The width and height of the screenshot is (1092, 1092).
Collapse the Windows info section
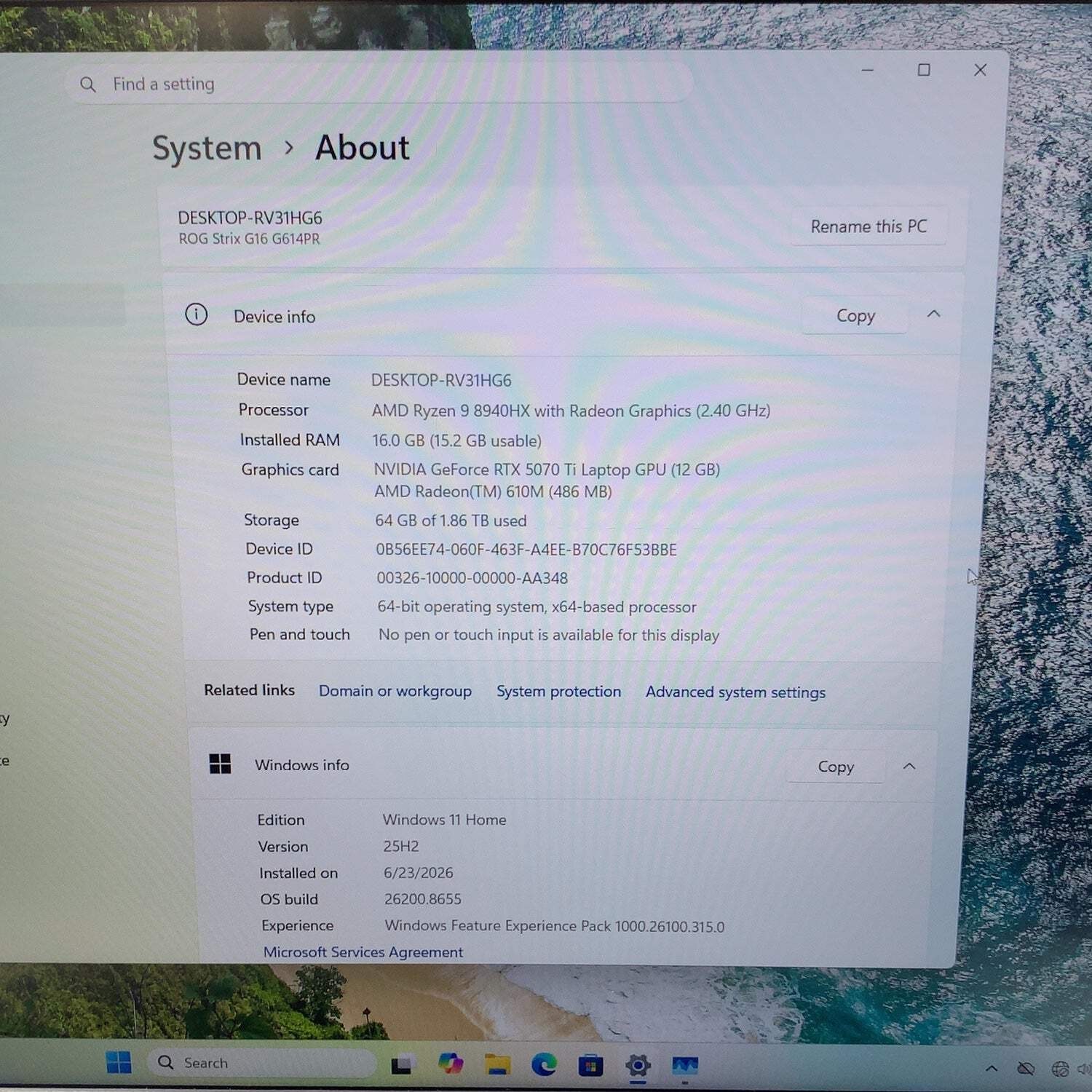[909, 766]
